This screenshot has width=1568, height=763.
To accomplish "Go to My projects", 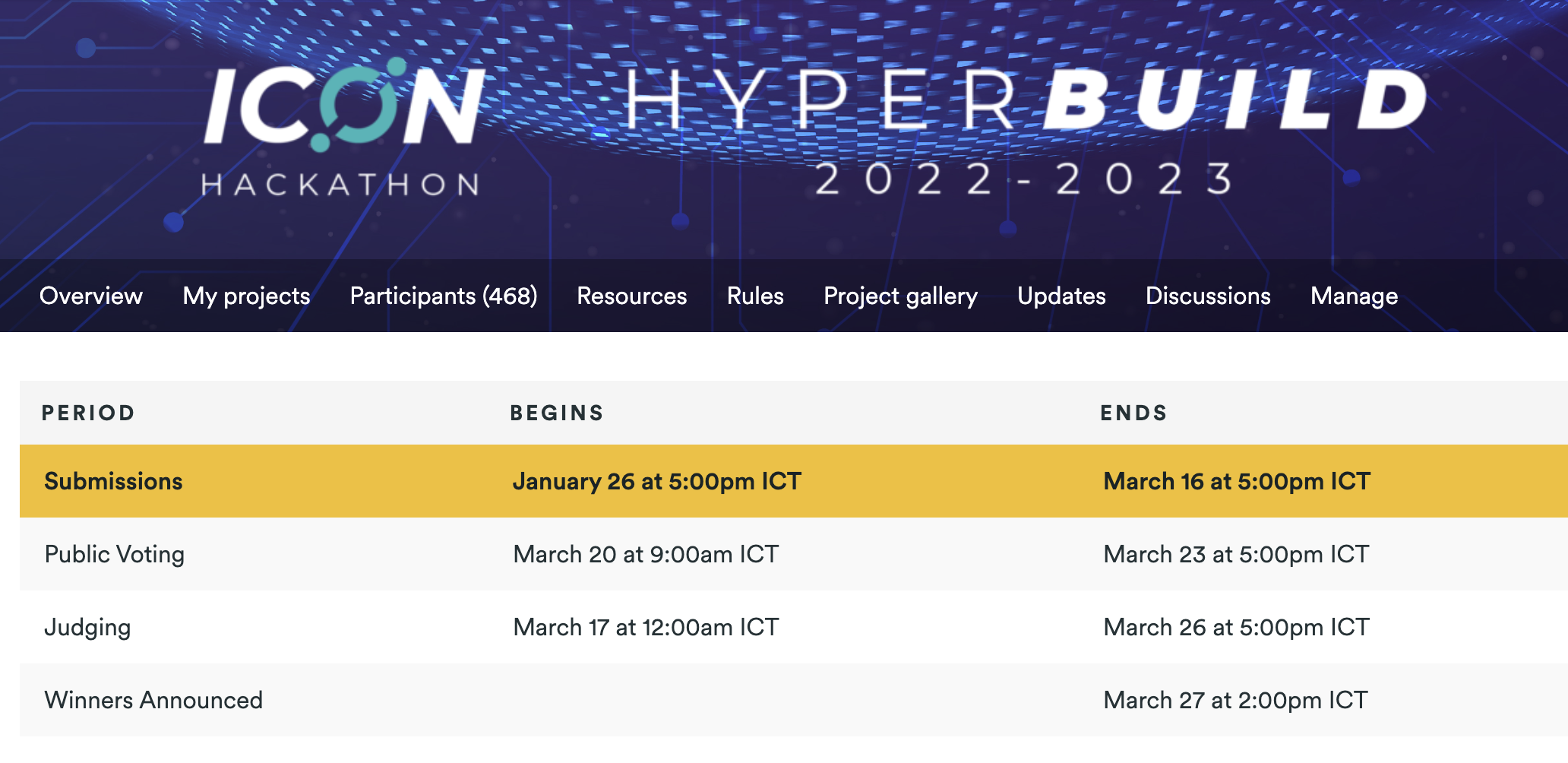I will [246, 296].
